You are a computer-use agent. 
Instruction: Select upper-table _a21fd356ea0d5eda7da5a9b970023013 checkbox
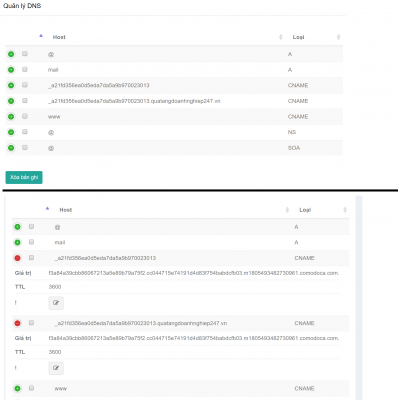[25, 85]
